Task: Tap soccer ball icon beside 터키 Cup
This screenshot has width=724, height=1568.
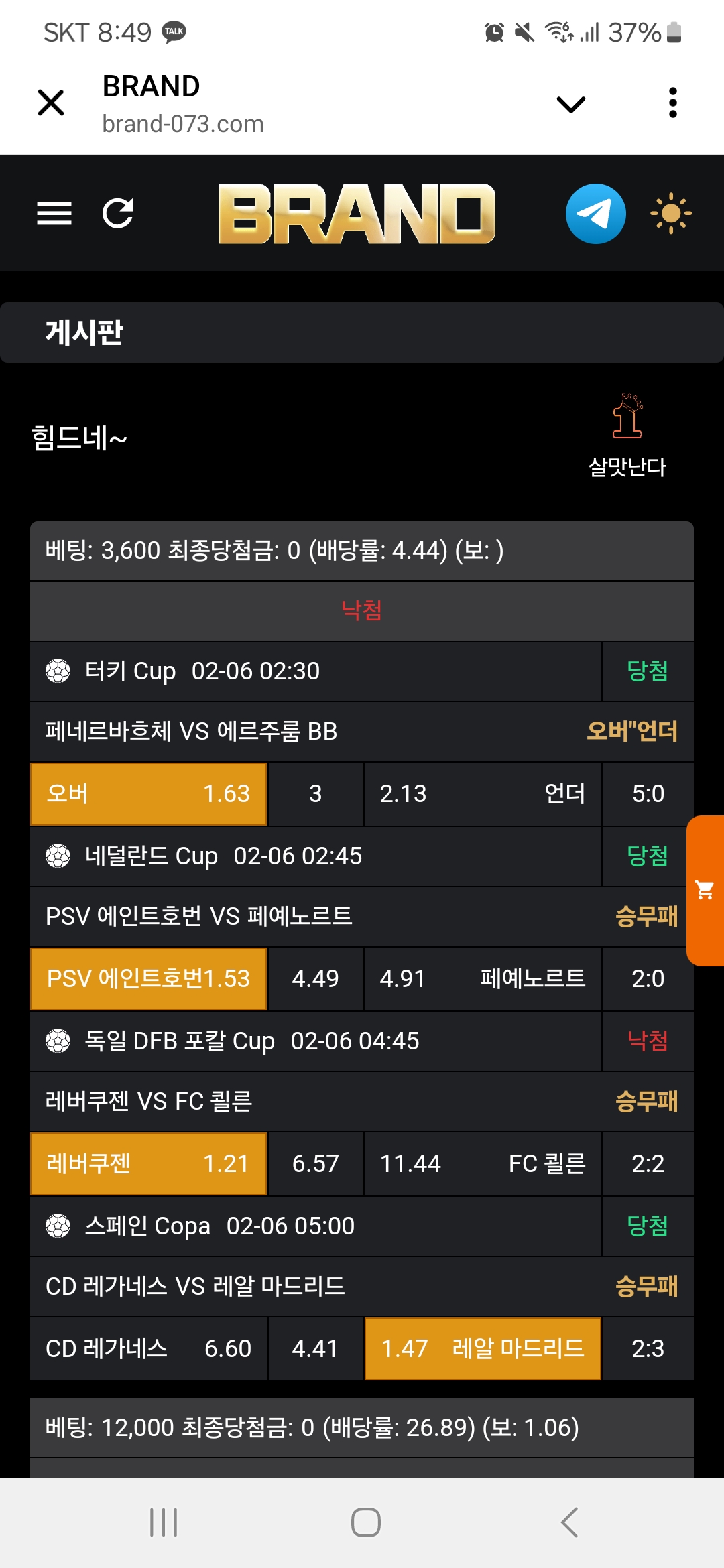Action: 58,671
